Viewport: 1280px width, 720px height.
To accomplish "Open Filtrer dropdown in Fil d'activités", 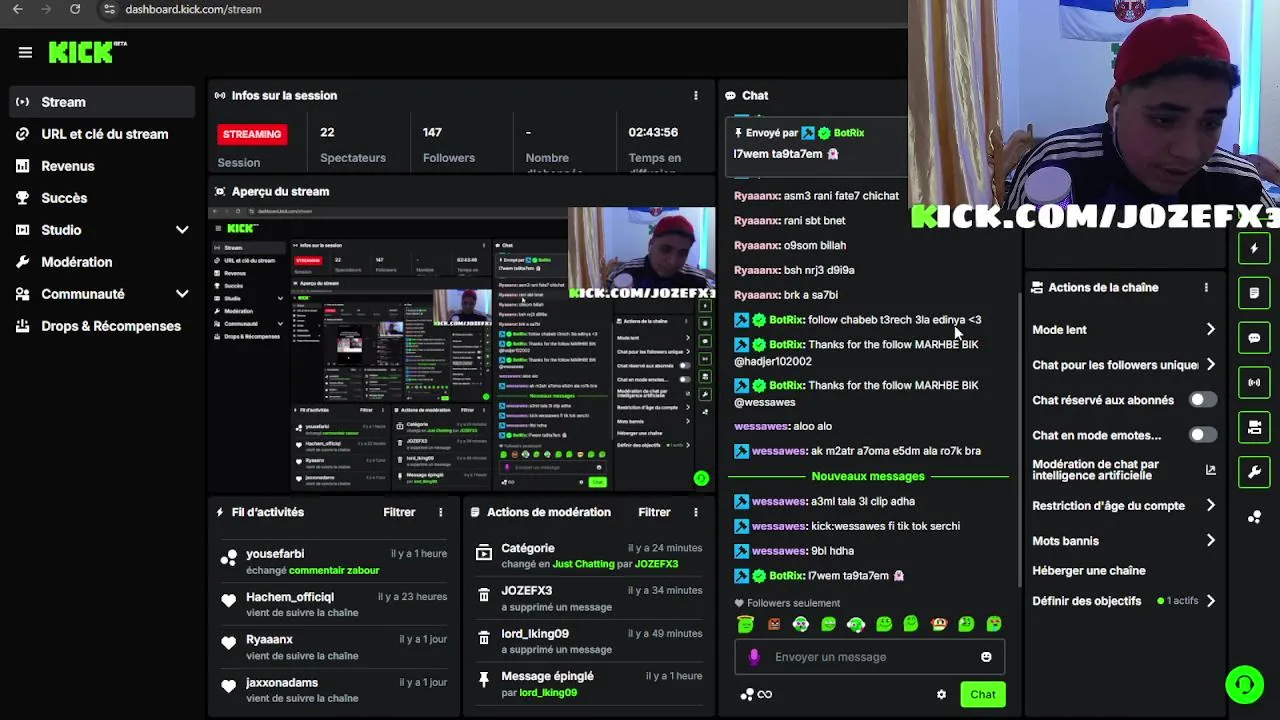I will click(x=399, y=512).
